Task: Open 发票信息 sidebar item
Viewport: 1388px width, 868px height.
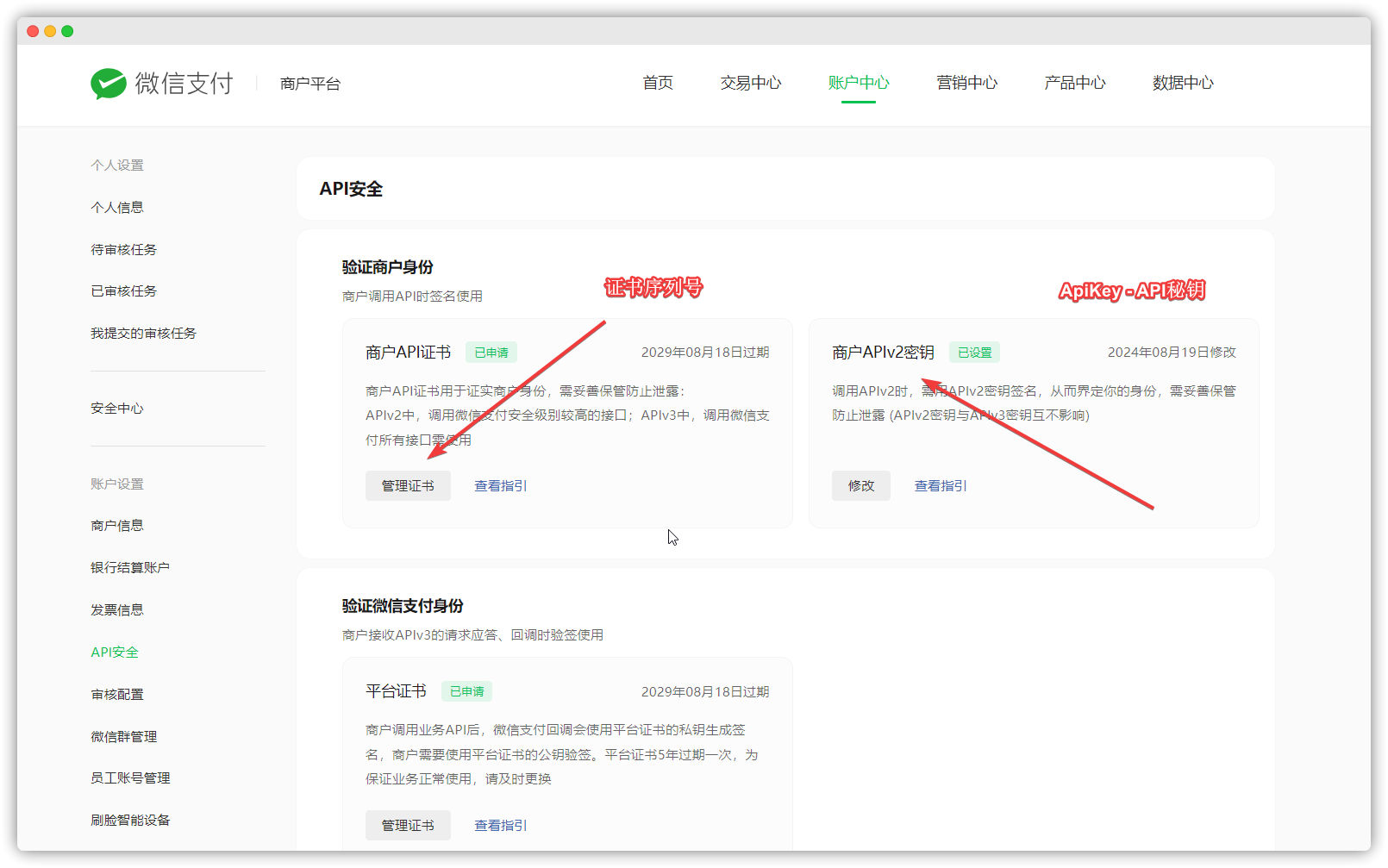Action: point(117,610)
